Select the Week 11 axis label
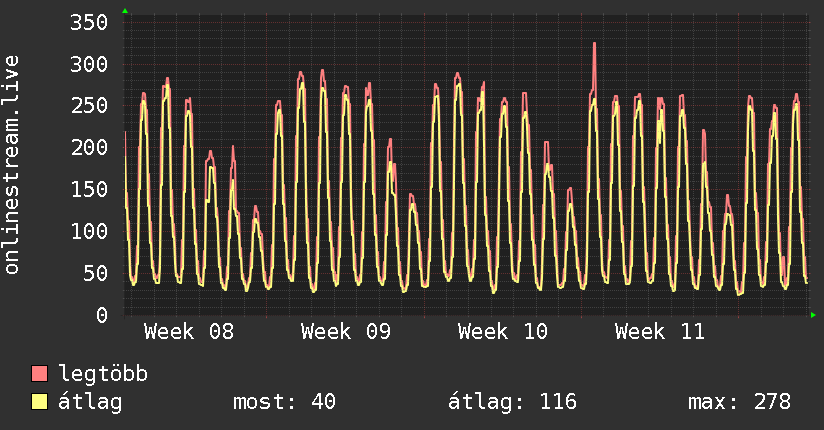The height and width of the screenshot is (430, 824). point(660,332)
